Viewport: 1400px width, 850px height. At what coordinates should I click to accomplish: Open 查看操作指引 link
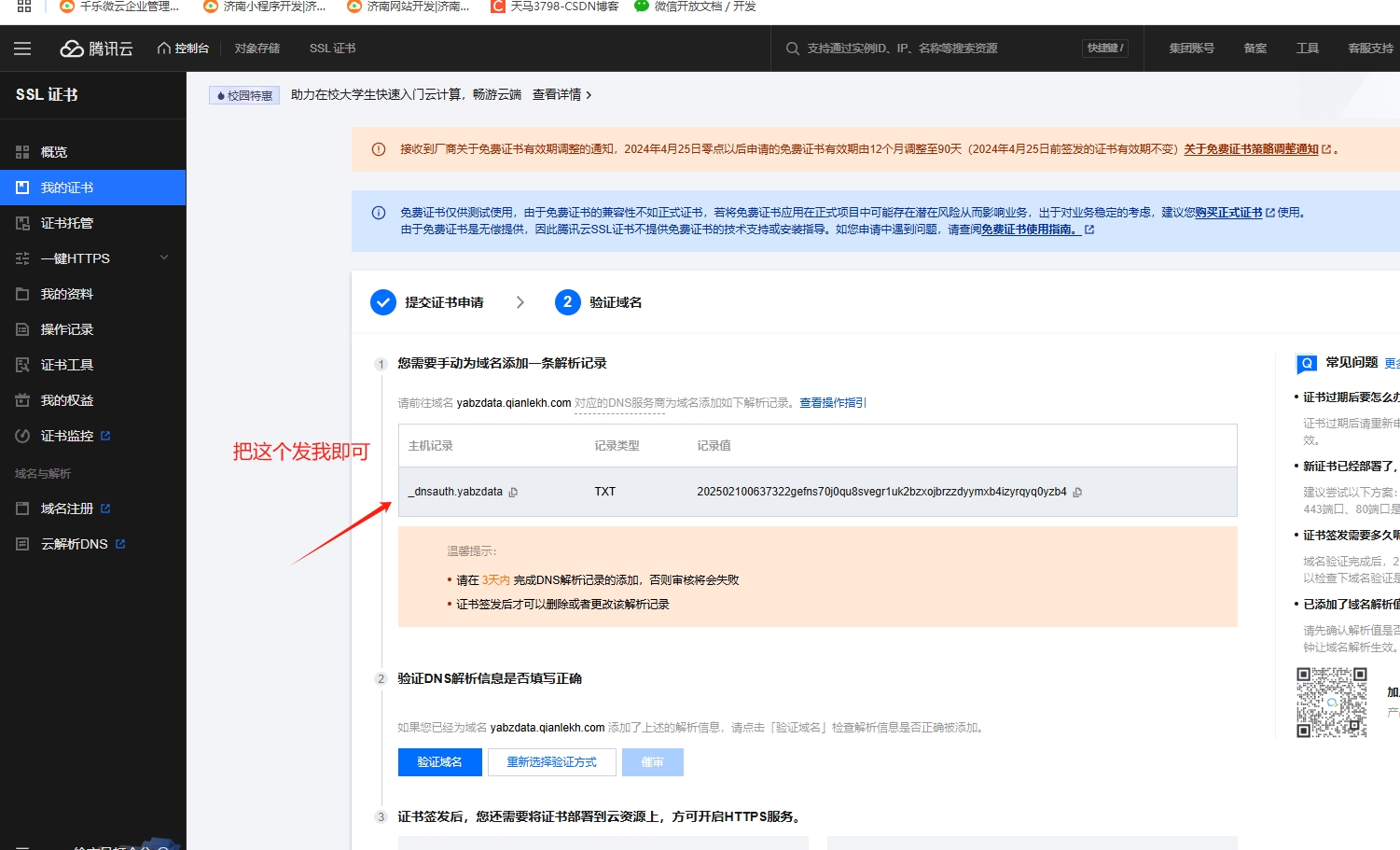point(833,403)
